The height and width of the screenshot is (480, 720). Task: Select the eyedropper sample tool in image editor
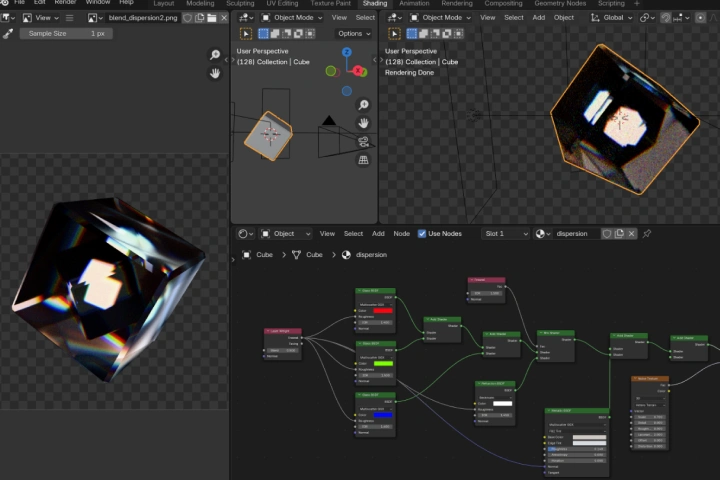pyautogui.click(x=8, y=34)
